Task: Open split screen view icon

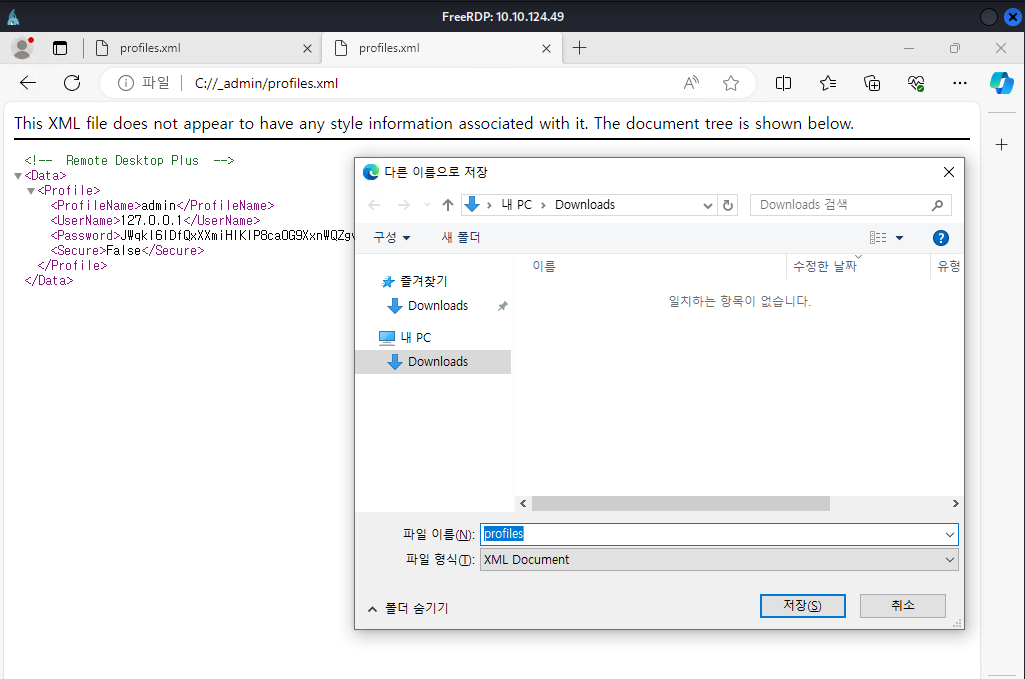Action: tap(783, 83)
